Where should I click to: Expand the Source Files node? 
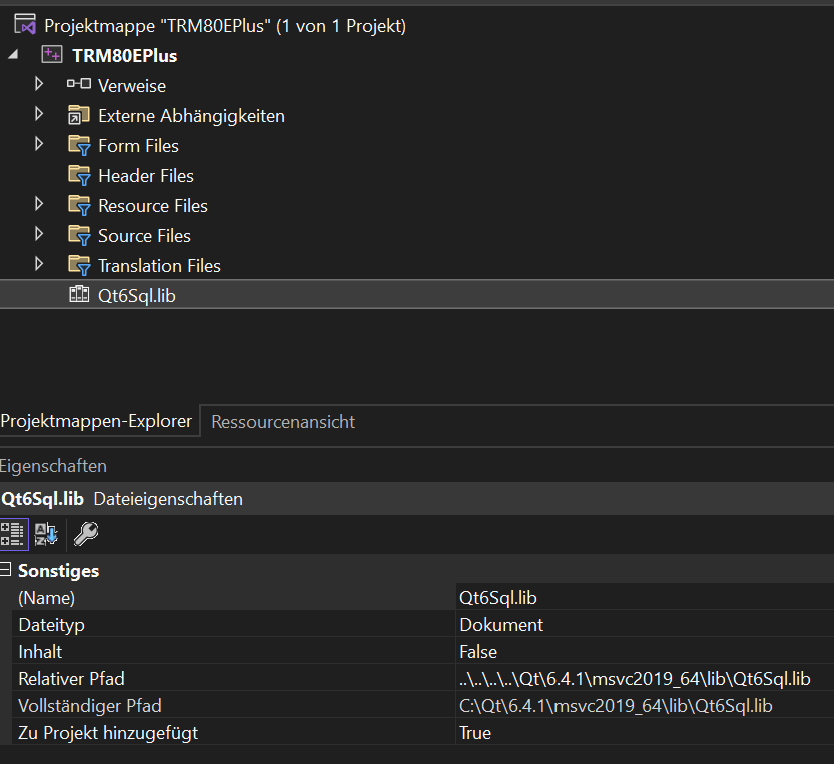coord(39,235)
